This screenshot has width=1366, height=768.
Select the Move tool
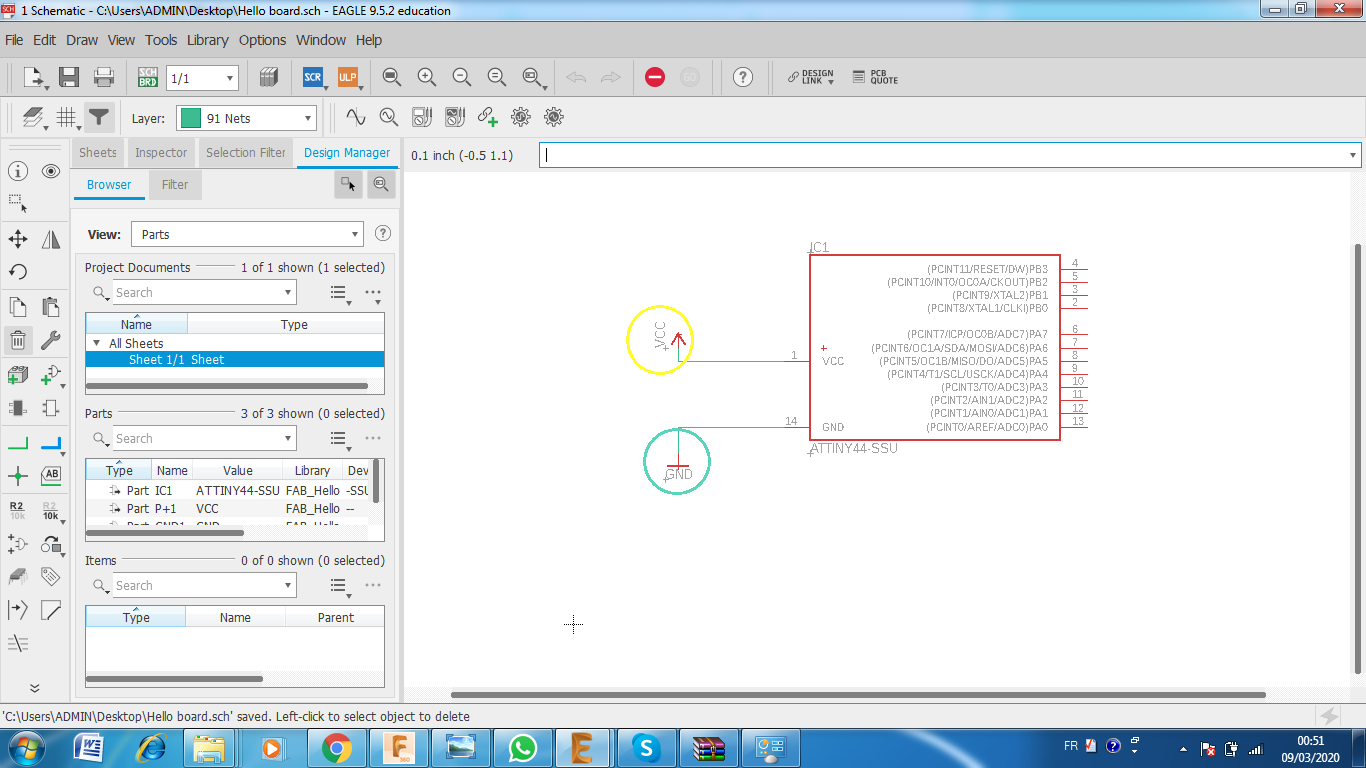tap(18, 239)
